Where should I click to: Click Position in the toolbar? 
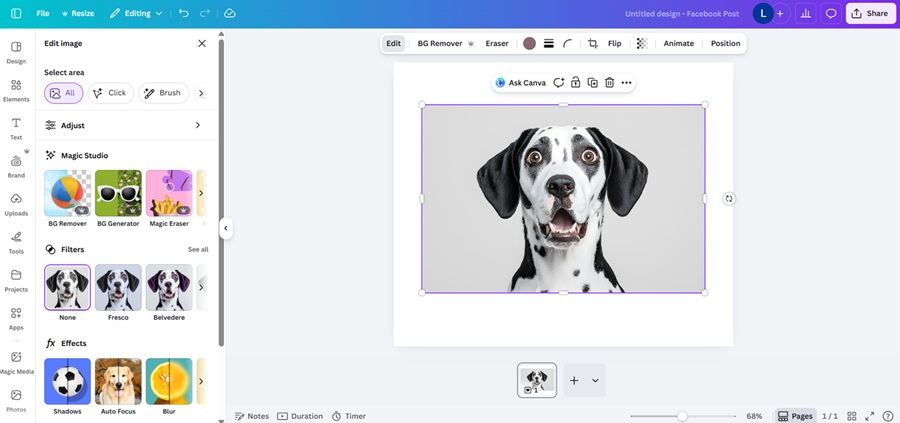(725, 44)
